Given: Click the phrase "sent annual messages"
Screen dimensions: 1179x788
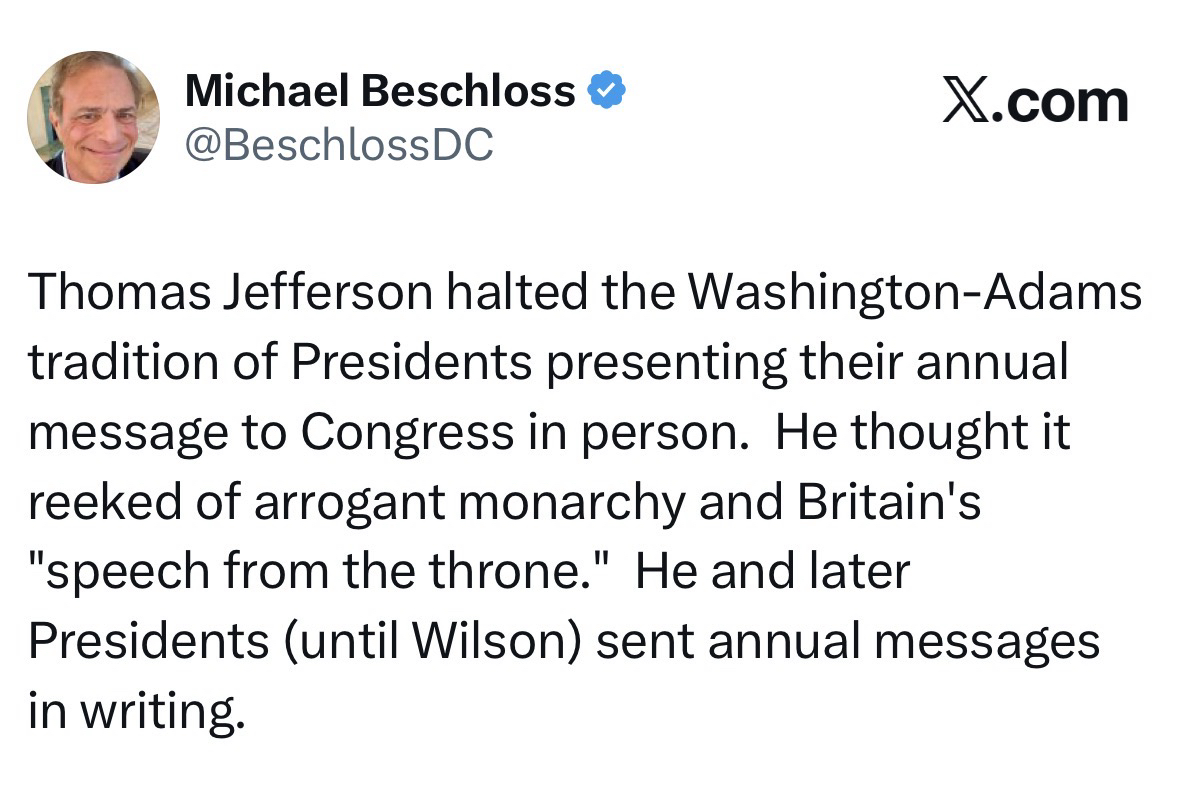Looking at the screenshot, I should click(x=848, y=643).
